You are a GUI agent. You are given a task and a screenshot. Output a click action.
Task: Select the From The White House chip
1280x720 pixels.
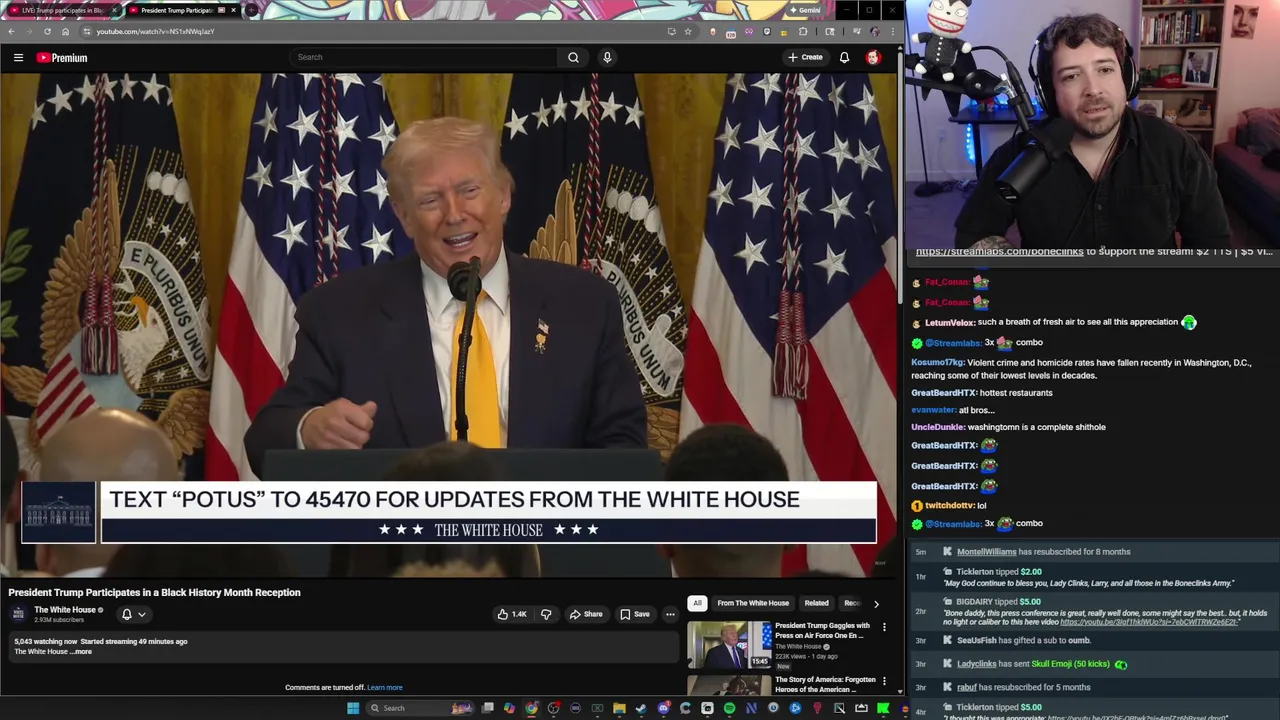(753, 603)
